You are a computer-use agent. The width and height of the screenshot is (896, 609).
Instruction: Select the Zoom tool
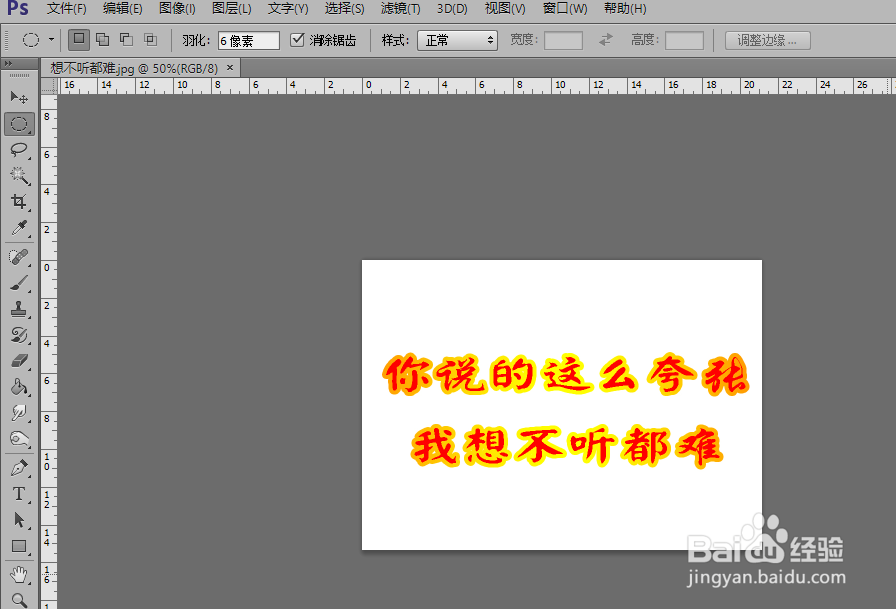(20, 599)
